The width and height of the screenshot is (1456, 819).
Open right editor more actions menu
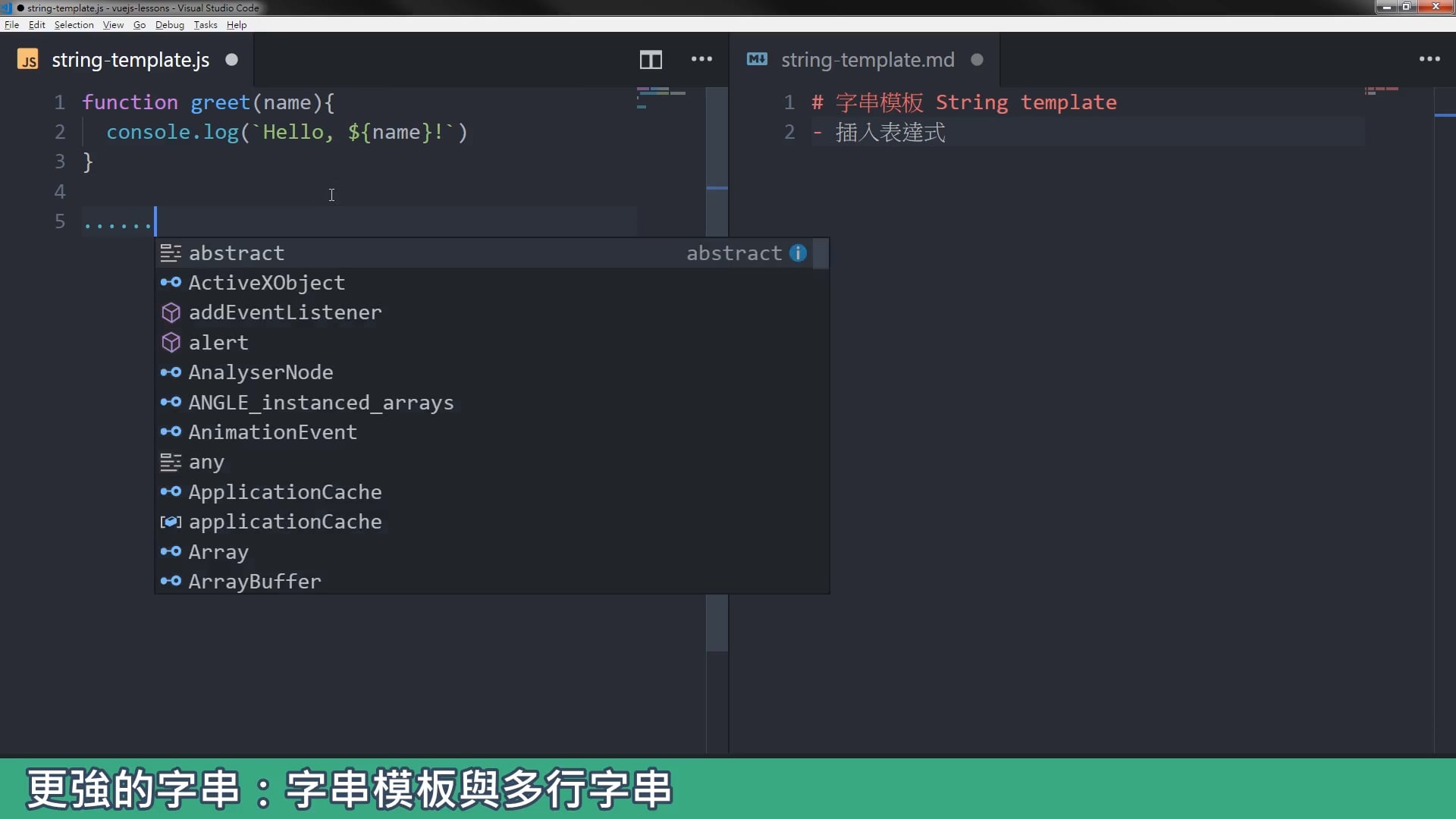pos(1429,59)
